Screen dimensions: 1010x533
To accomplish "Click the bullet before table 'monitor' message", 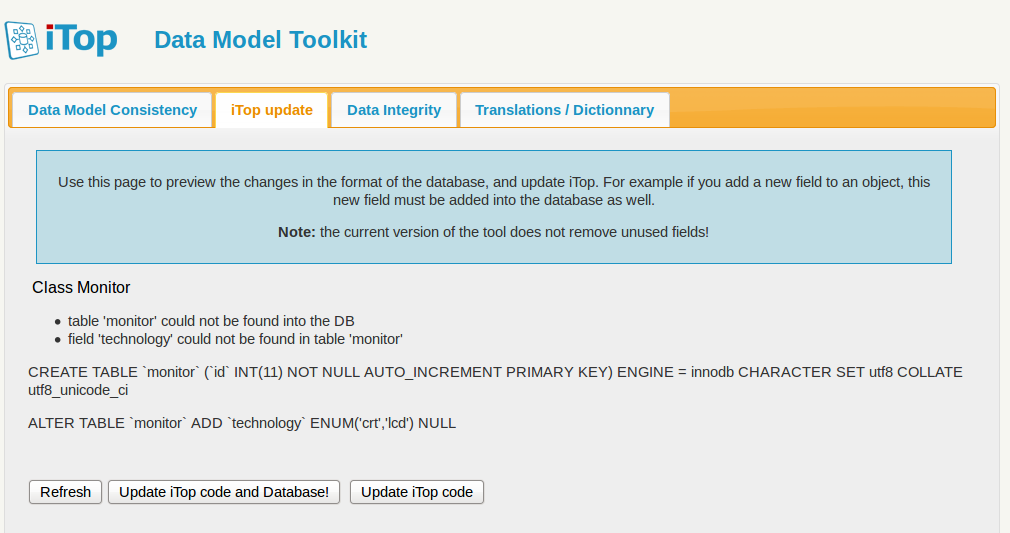I will 58,322.
